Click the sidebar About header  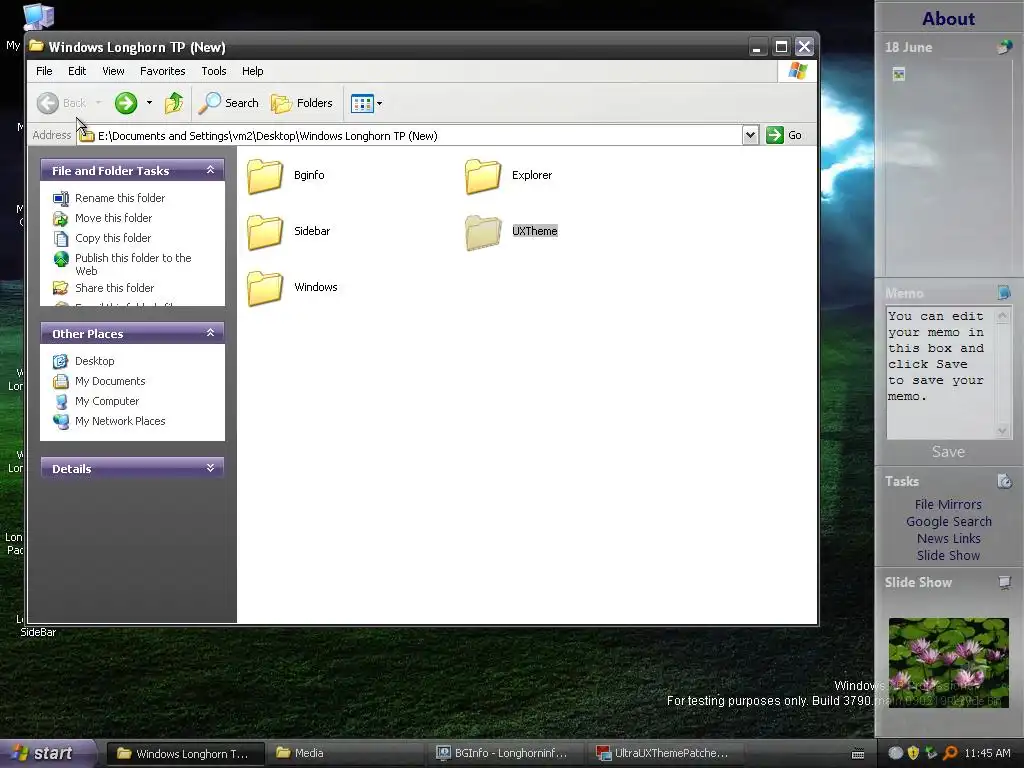(x=948, y=18)
